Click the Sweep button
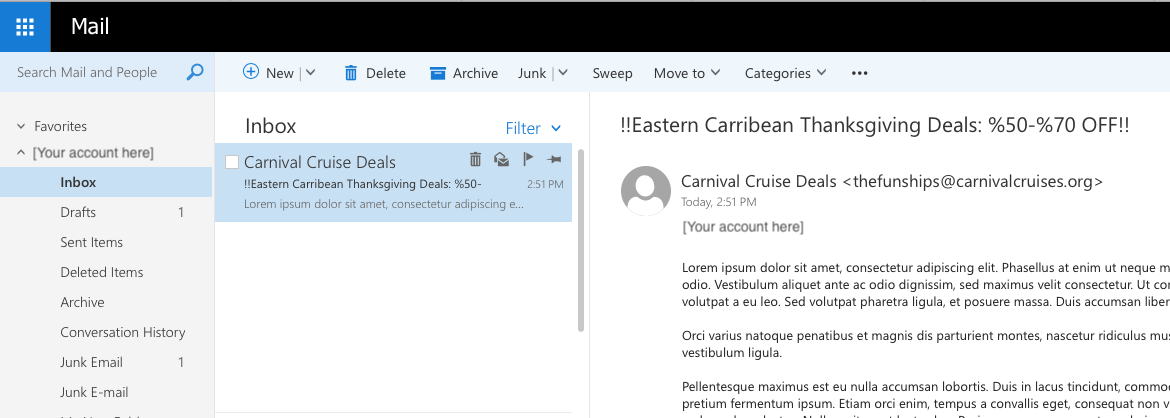 click(612, 73)
